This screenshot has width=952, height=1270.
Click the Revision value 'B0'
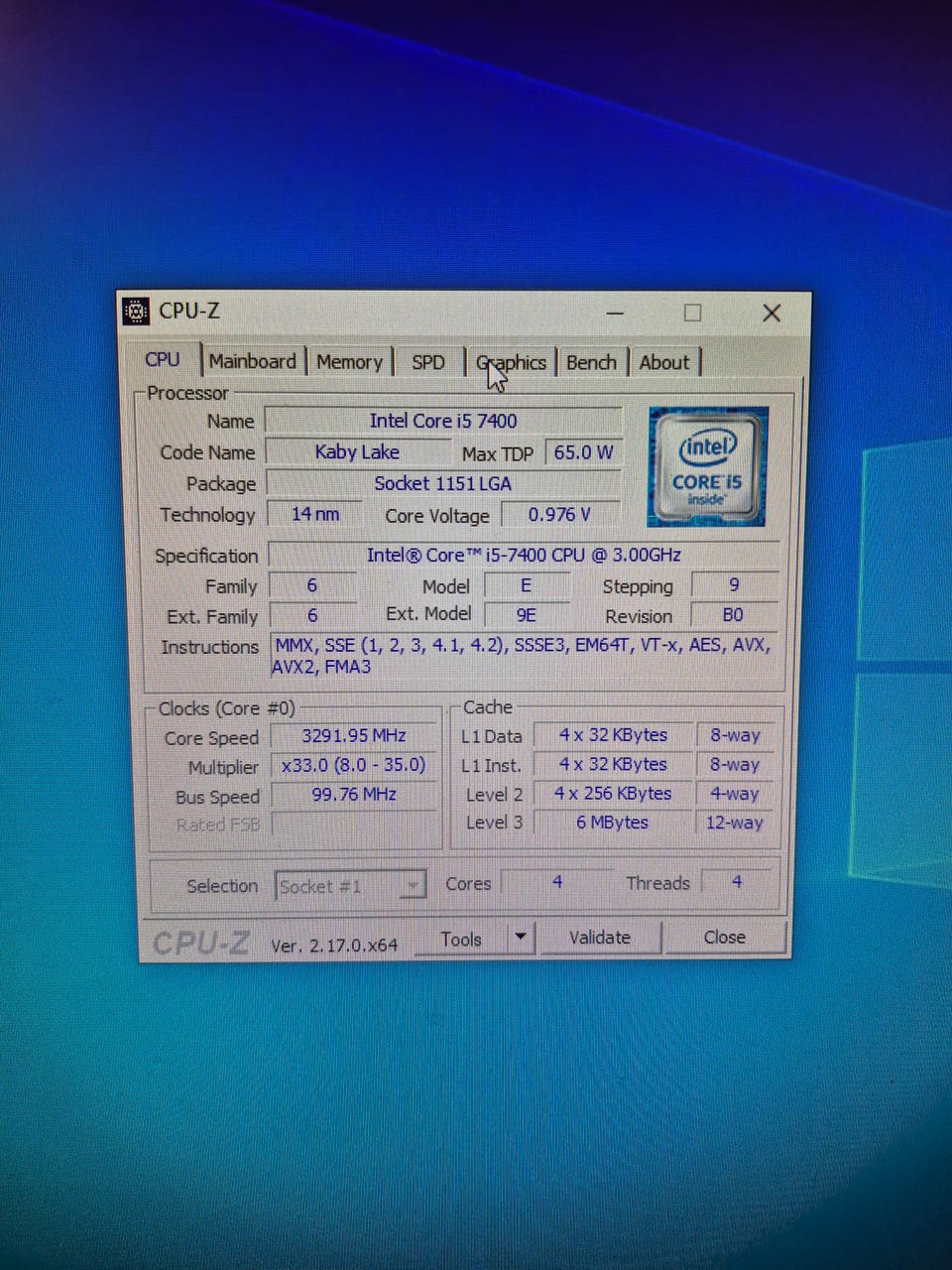point(734,614)
